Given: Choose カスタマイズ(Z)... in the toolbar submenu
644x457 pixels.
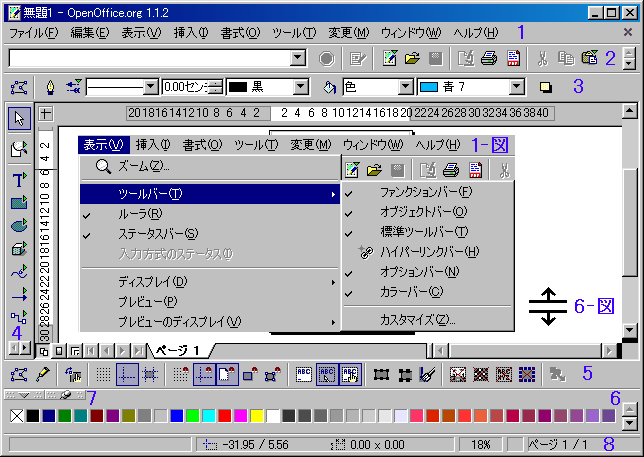Looking at the screenshot, I should (x=428, y=320).
